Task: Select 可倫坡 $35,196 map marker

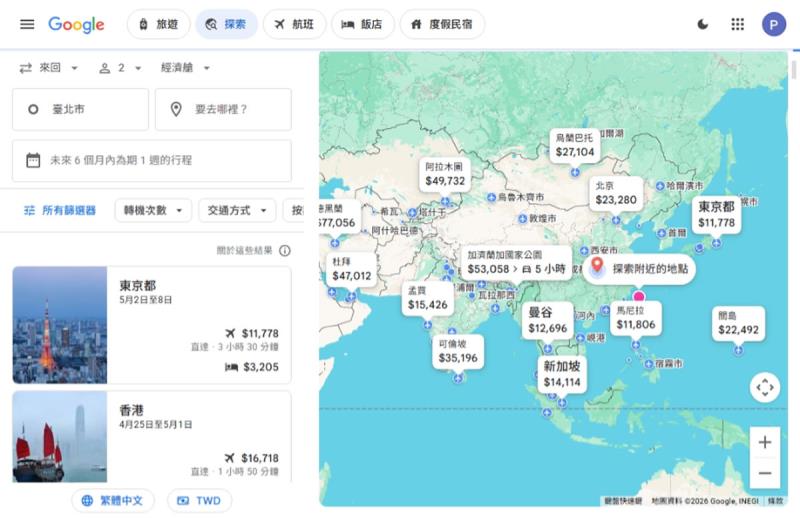Action: (x=458, y=352)
